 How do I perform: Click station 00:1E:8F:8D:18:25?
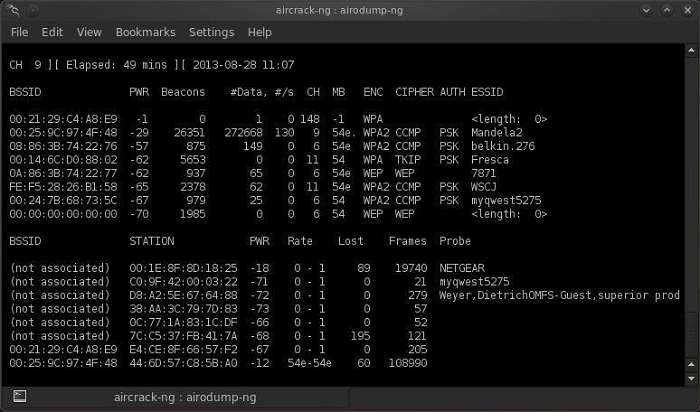(183, 268)
